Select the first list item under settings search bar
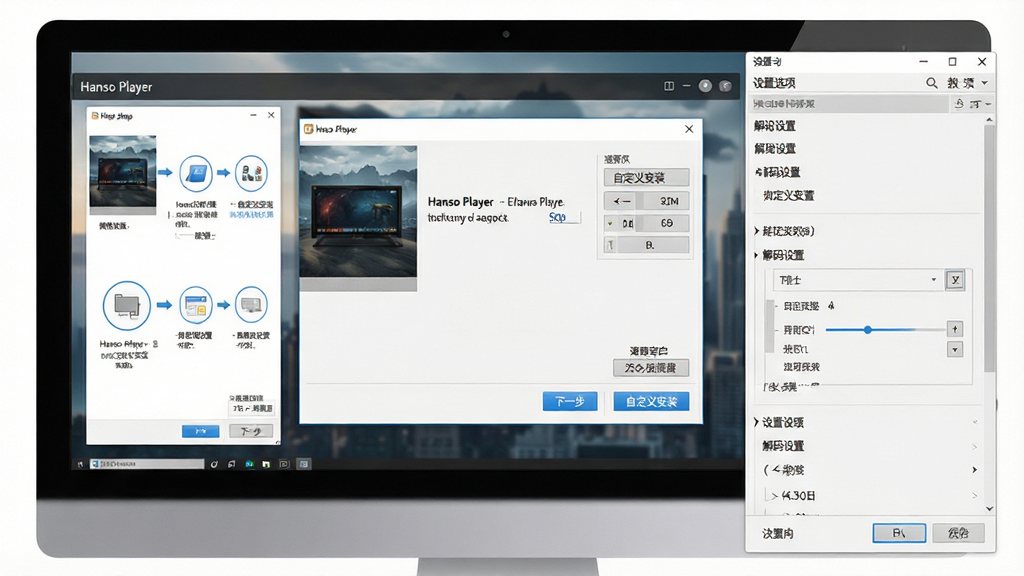 (x=775, y=125)
